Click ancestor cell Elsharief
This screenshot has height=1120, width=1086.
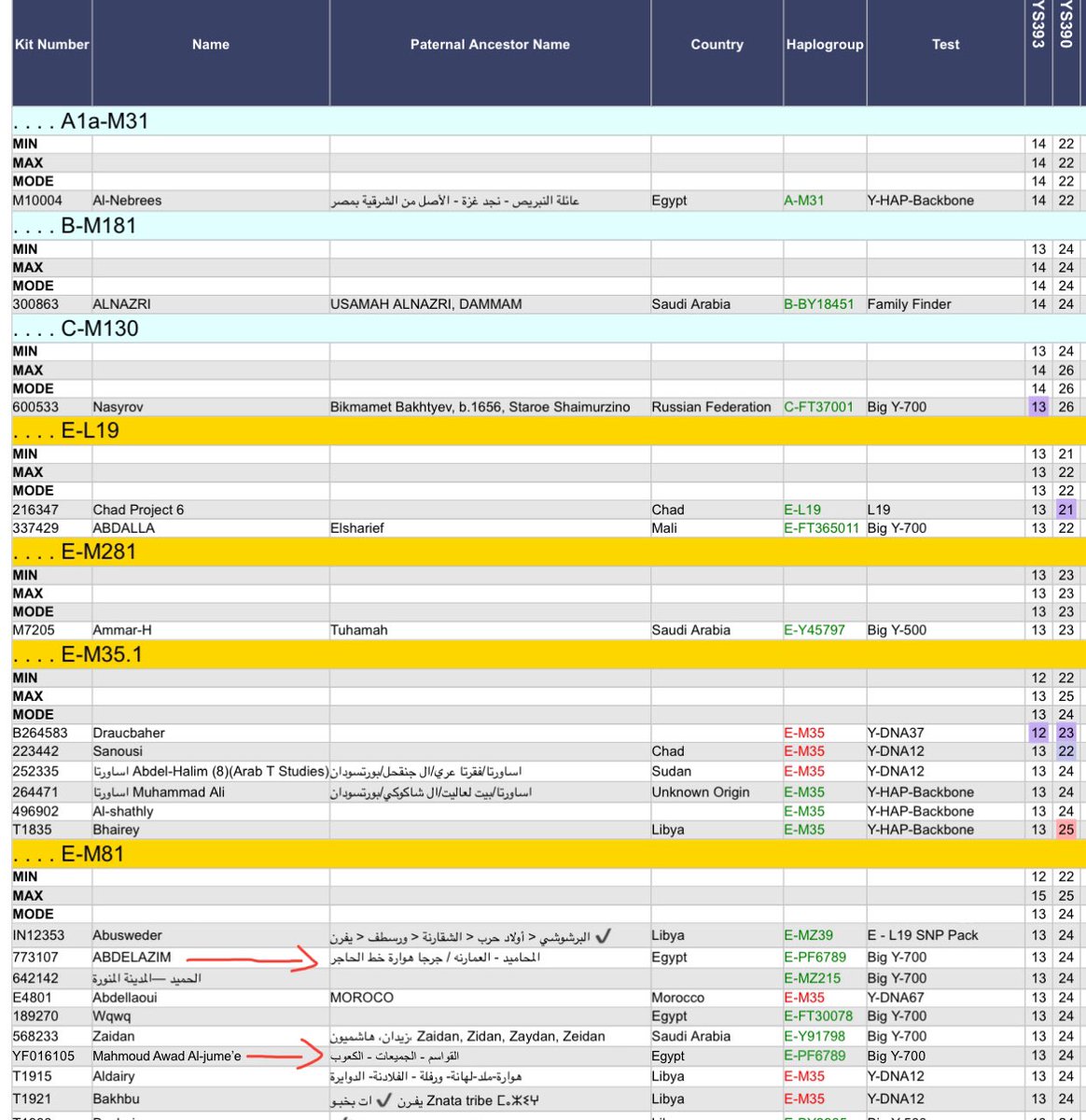tap(357, 528)
